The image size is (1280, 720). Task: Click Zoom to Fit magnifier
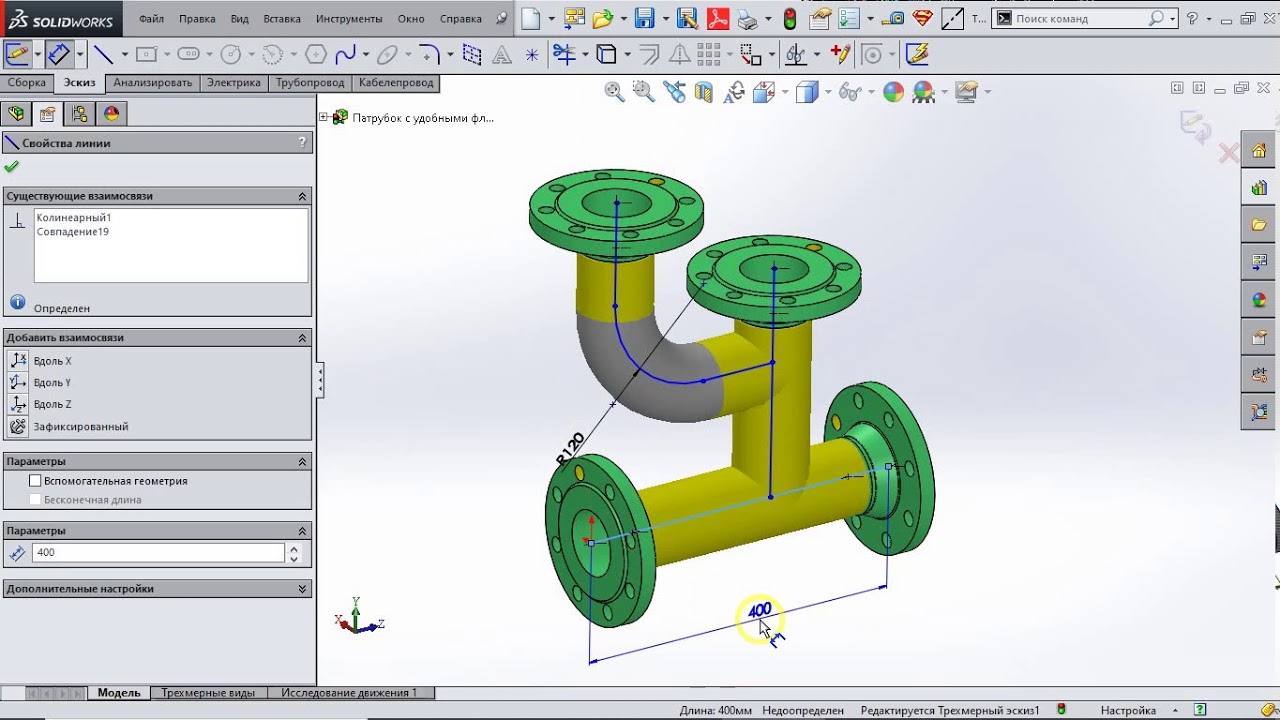click(x=614, y=92)
